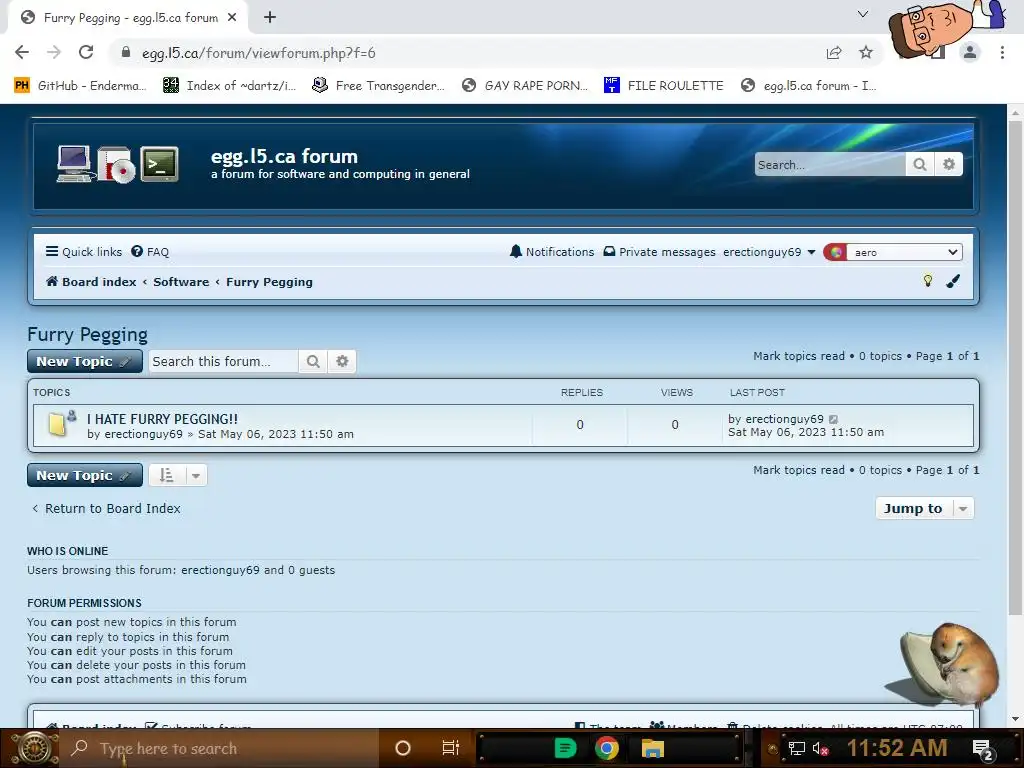Click the paintbrush icon in navbar
Image resolution: width=1024 pixels, height=768 pixels.
pyautogui.click(x=953, y=281)
